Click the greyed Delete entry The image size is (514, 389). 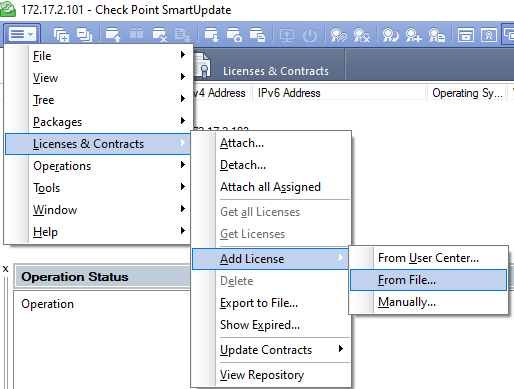[x=271, y=281]
